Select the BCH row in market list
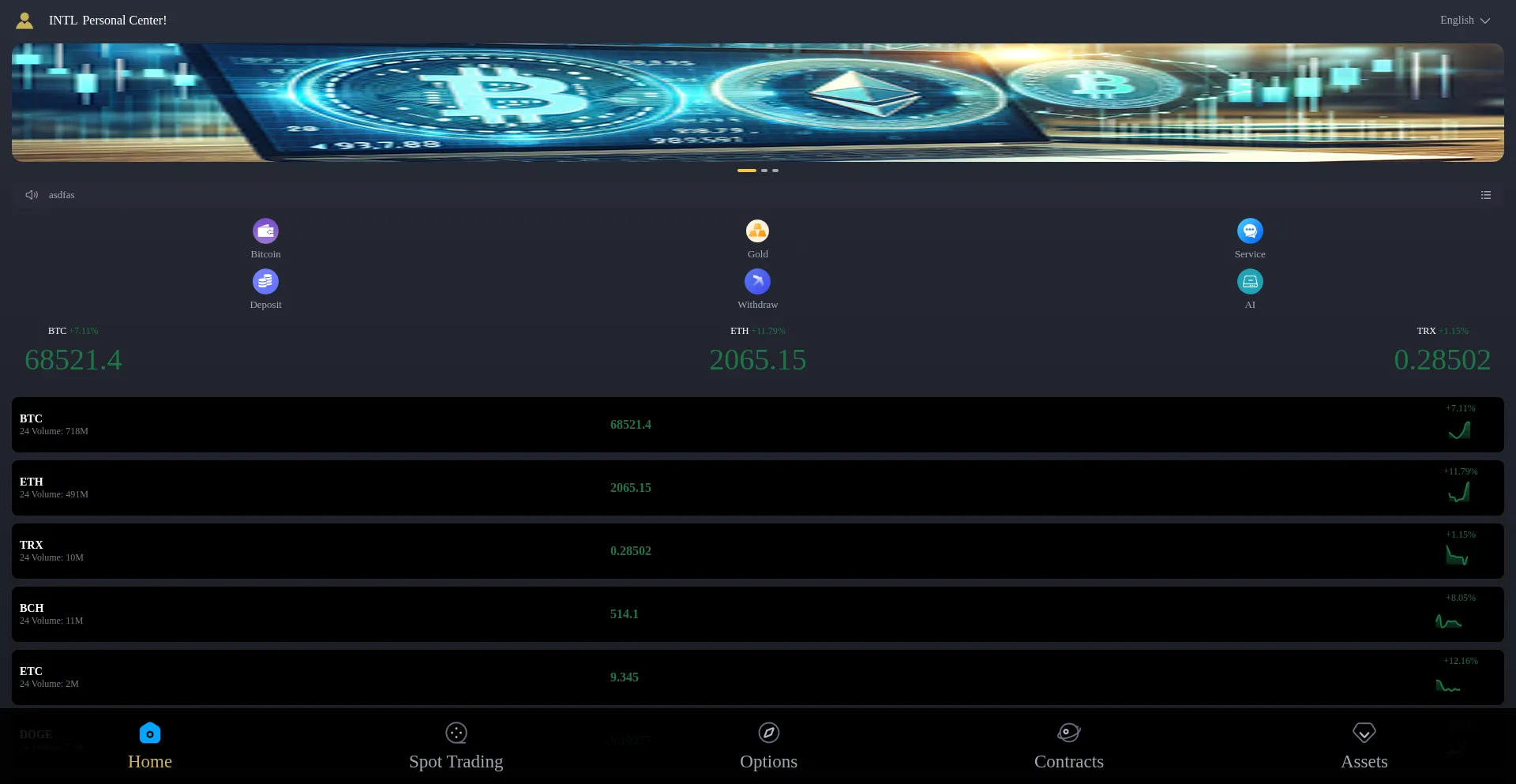 (758, 614)
